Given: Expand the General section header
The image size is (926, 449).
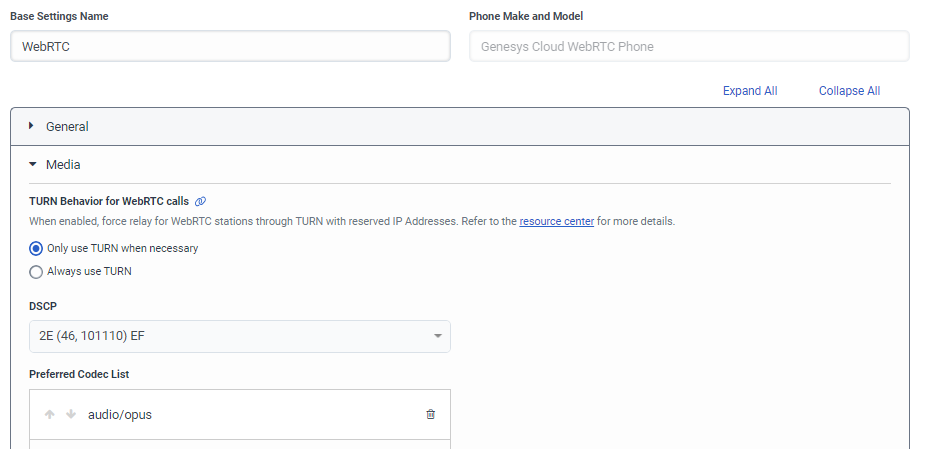Looking at the screenshot, I should coord(68,126).
